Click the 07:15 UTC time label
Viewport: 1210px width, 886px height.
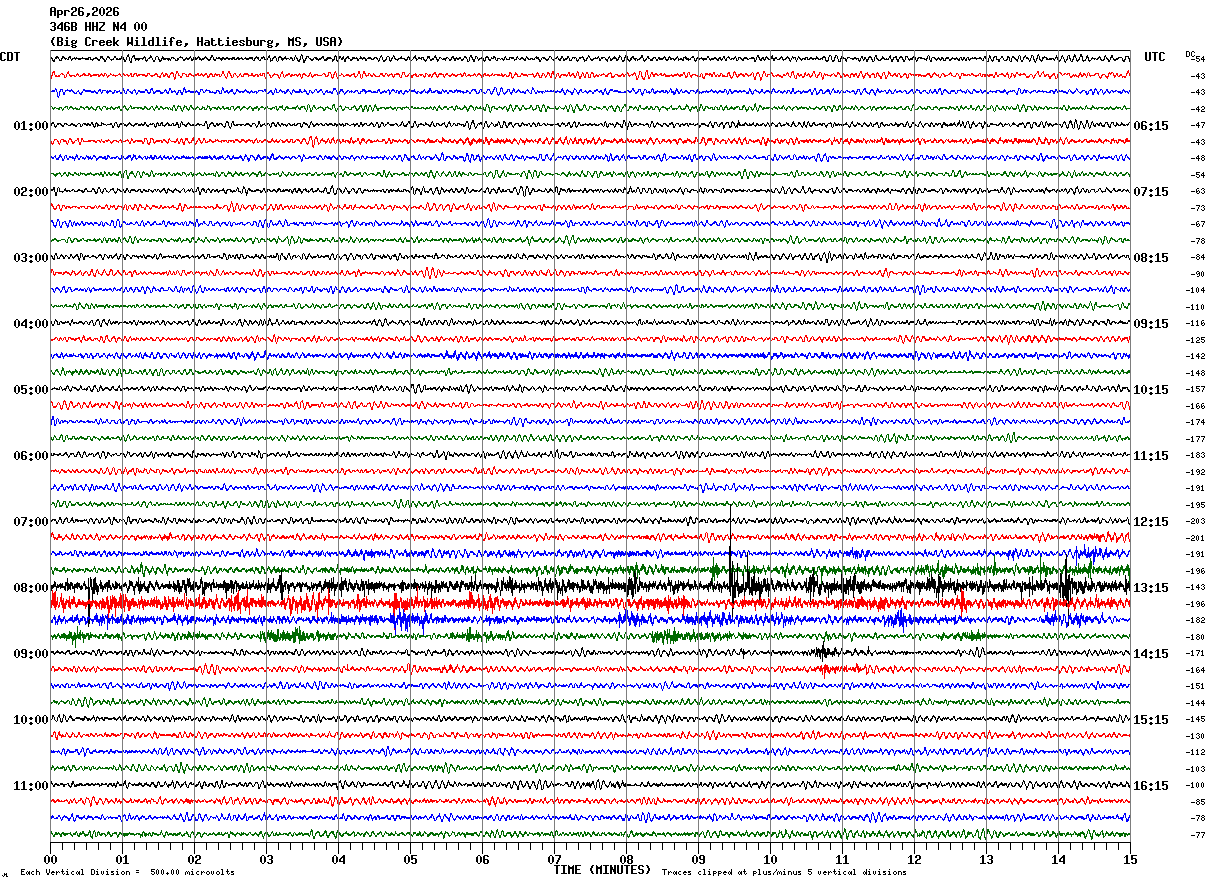point(1151,192)
